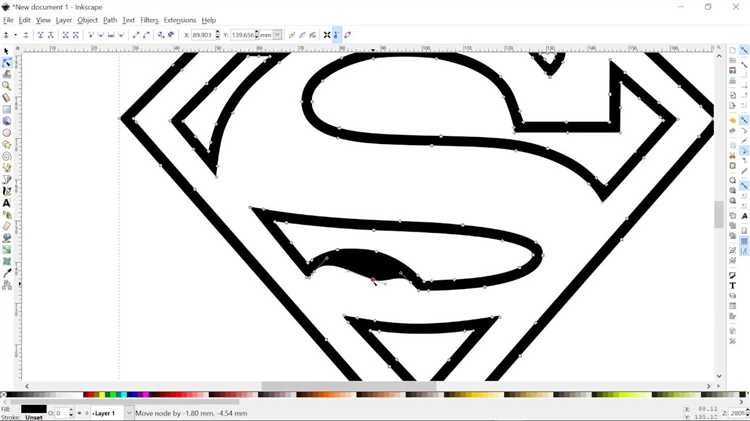Click the Save document icon
750x421 pixels.
[732, 70]
